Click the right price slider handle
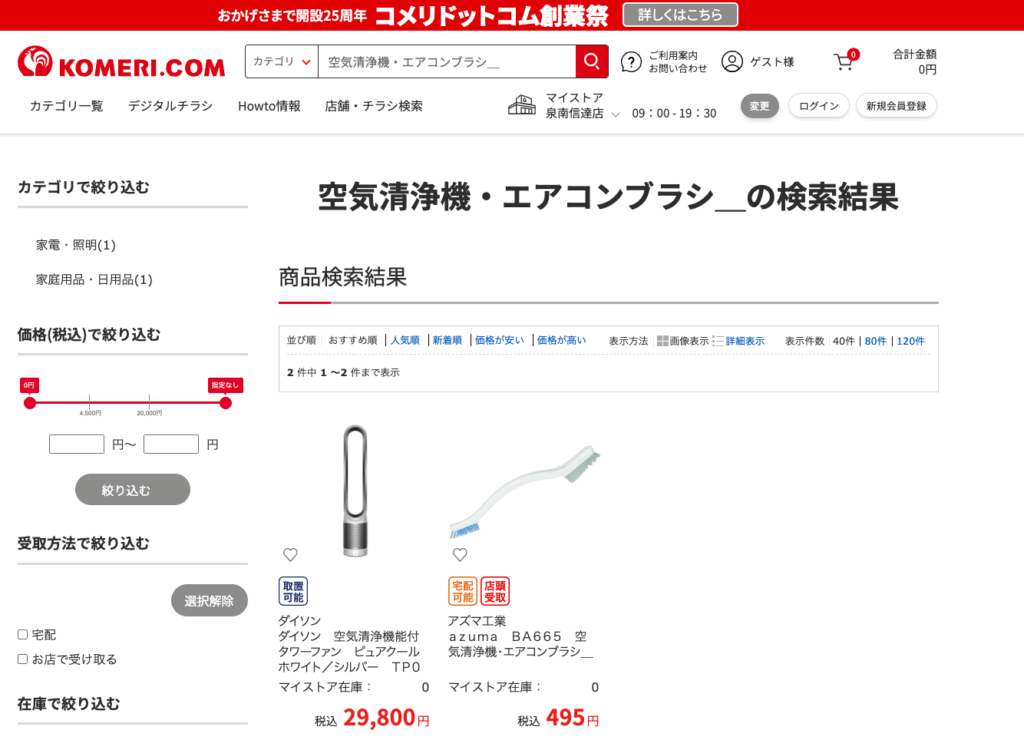This screenshot has height=740, width=1024. (225, 403)
